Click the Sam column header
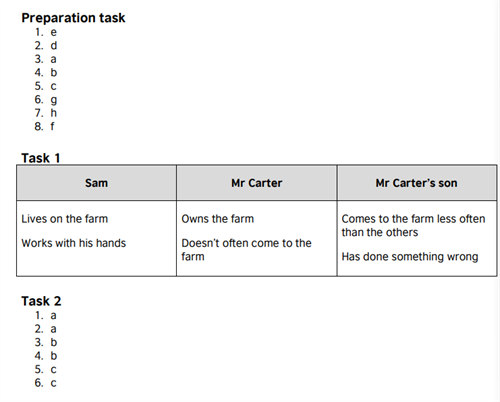This screenshot has height=402, width=500. pos(96,183)
